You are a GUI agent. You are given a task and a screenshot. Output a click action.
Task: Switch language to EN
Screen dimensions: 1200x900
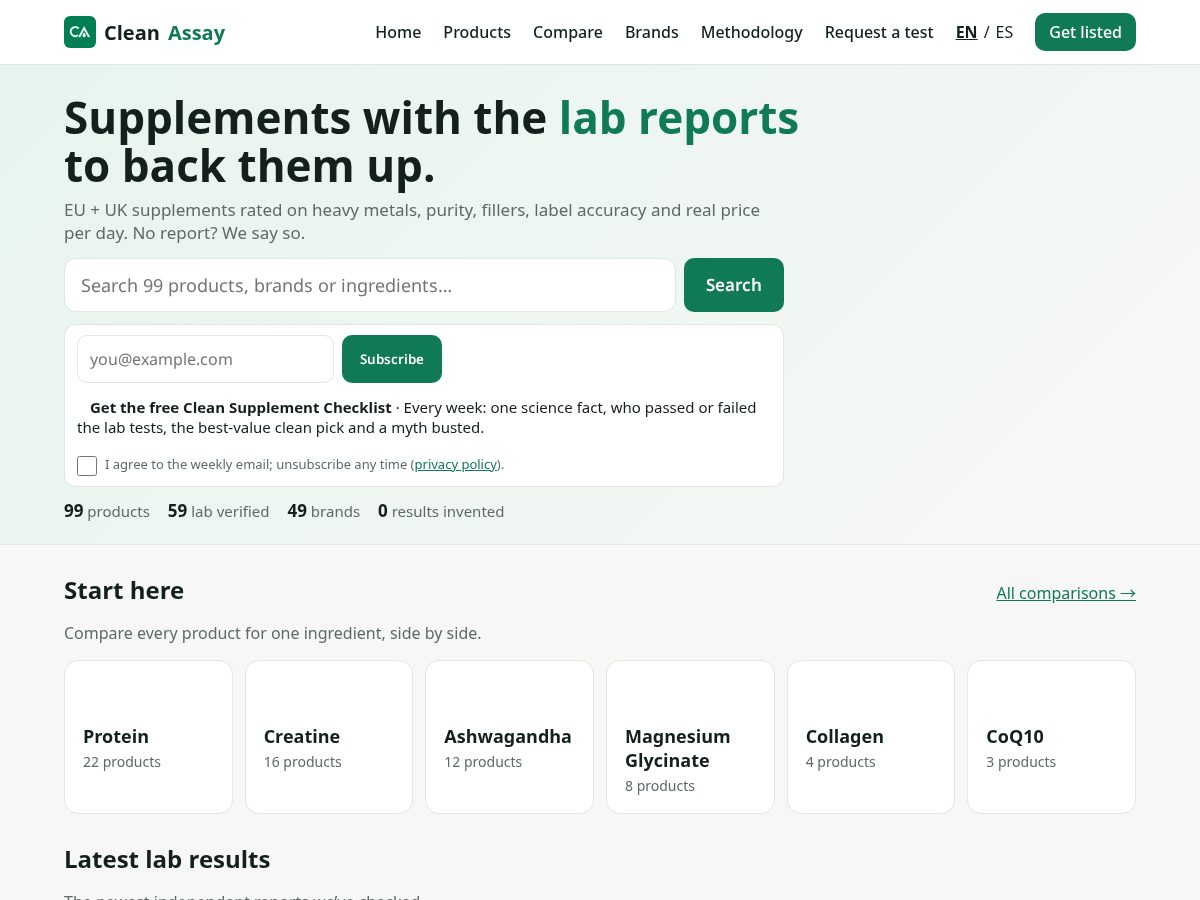[x=966, y=32]
